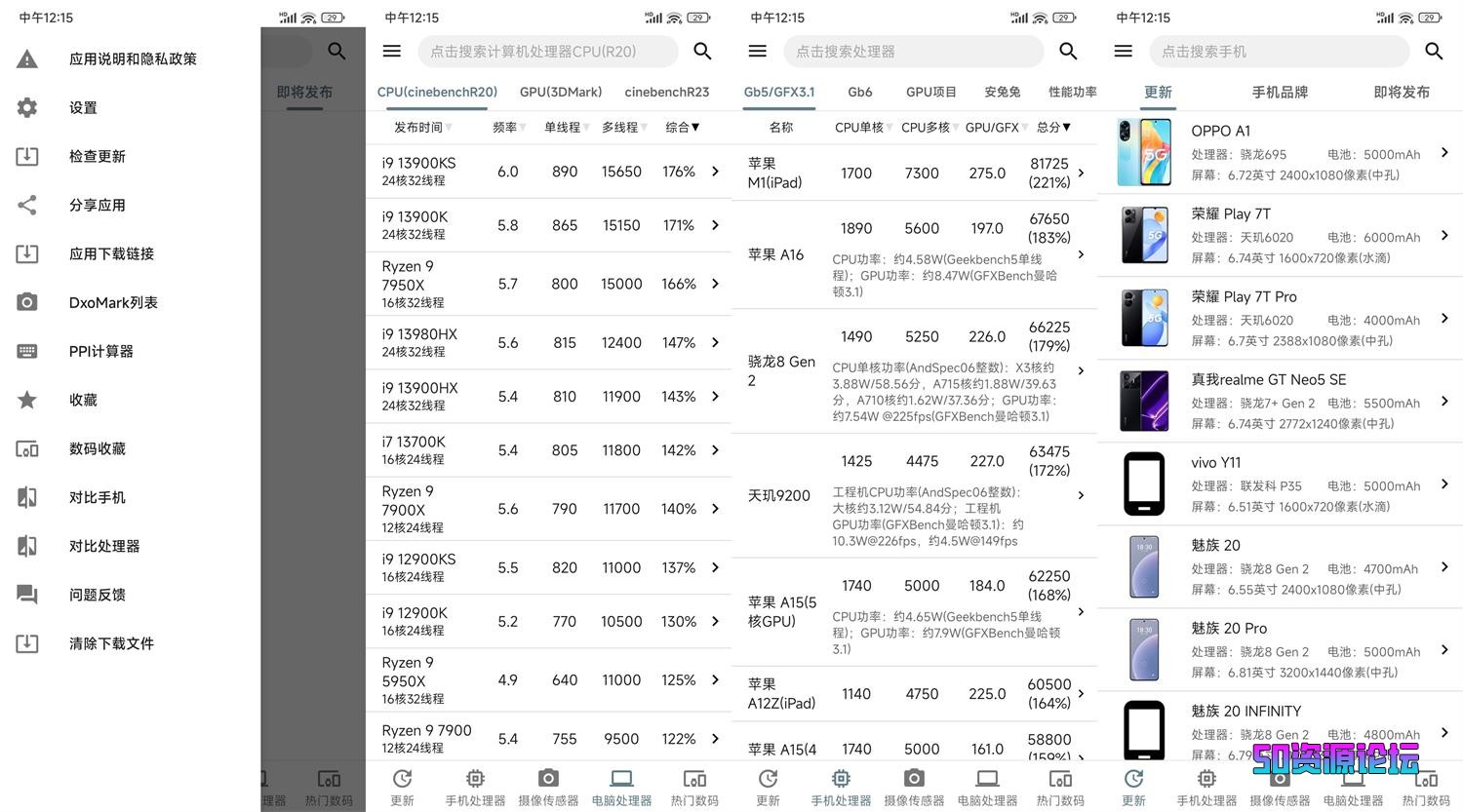Open the 荣耀 Play 7T phone thumbnail
Viewport: 1463px width, 812px height.
click(1144, 235)
